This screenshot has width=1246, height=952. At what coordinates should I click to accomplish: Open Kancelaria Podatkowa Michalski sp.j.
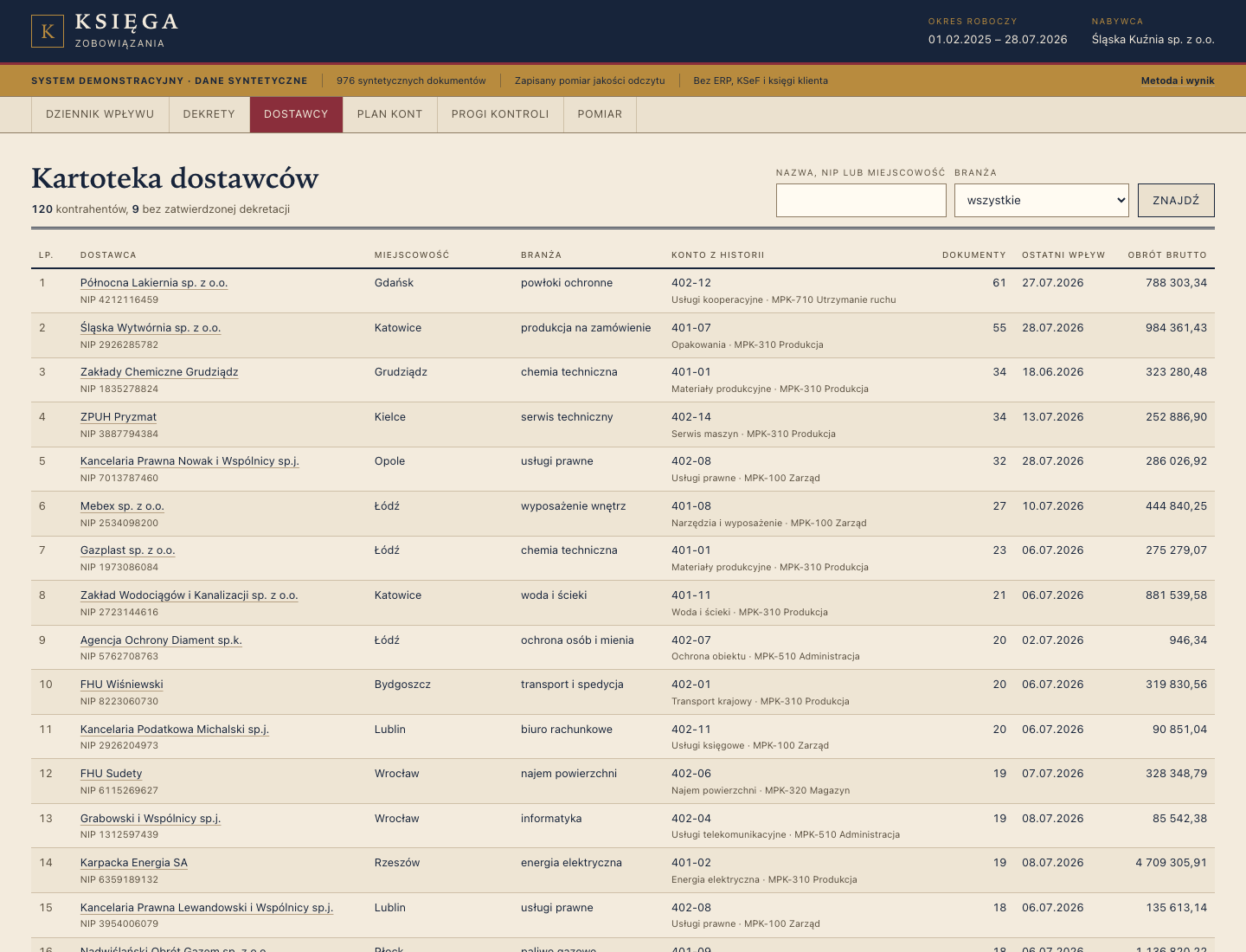click(175, 730)
